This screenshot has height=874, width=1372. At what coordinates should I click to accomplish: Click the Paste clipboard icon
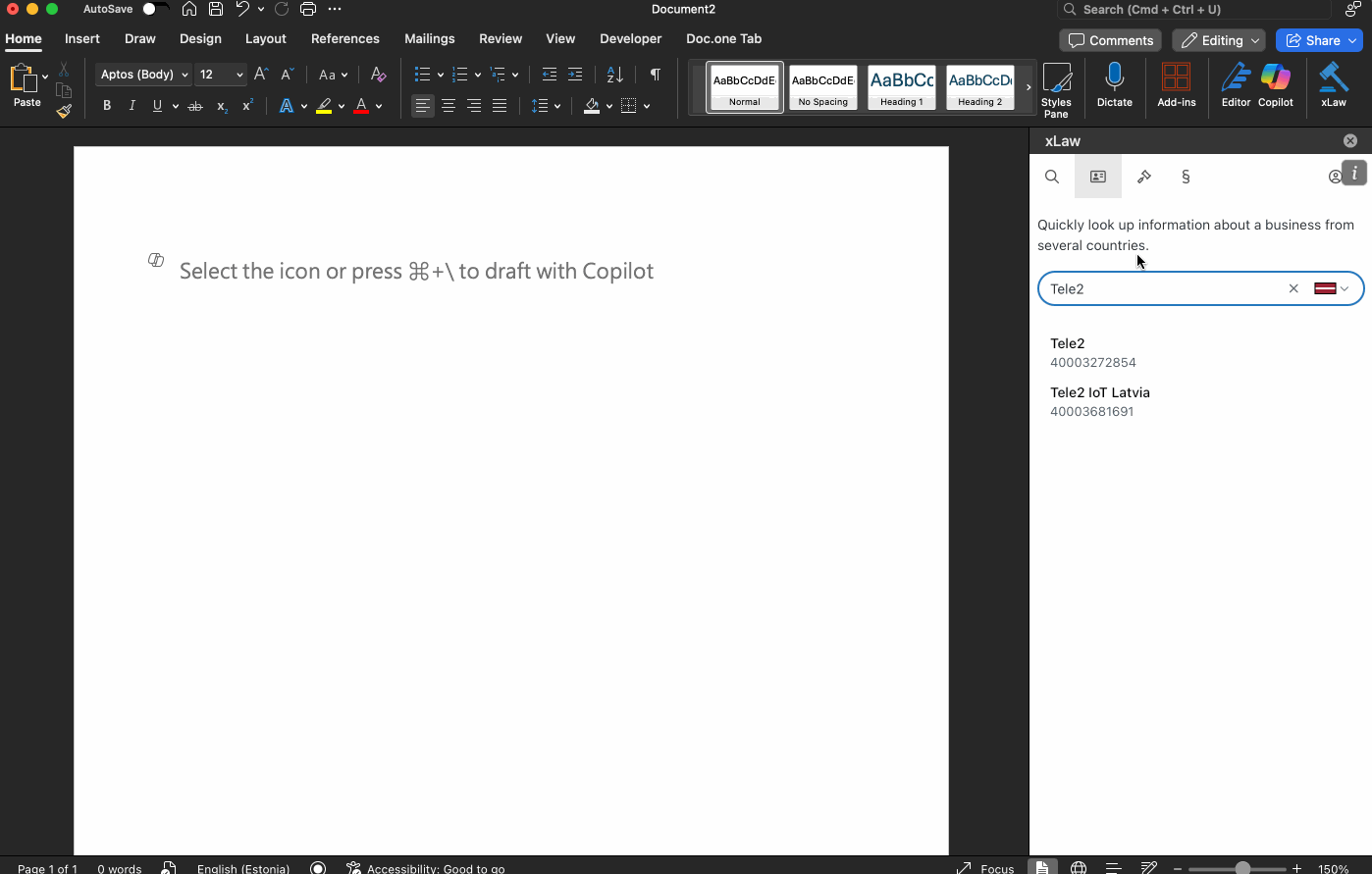(x=22, y=78)
